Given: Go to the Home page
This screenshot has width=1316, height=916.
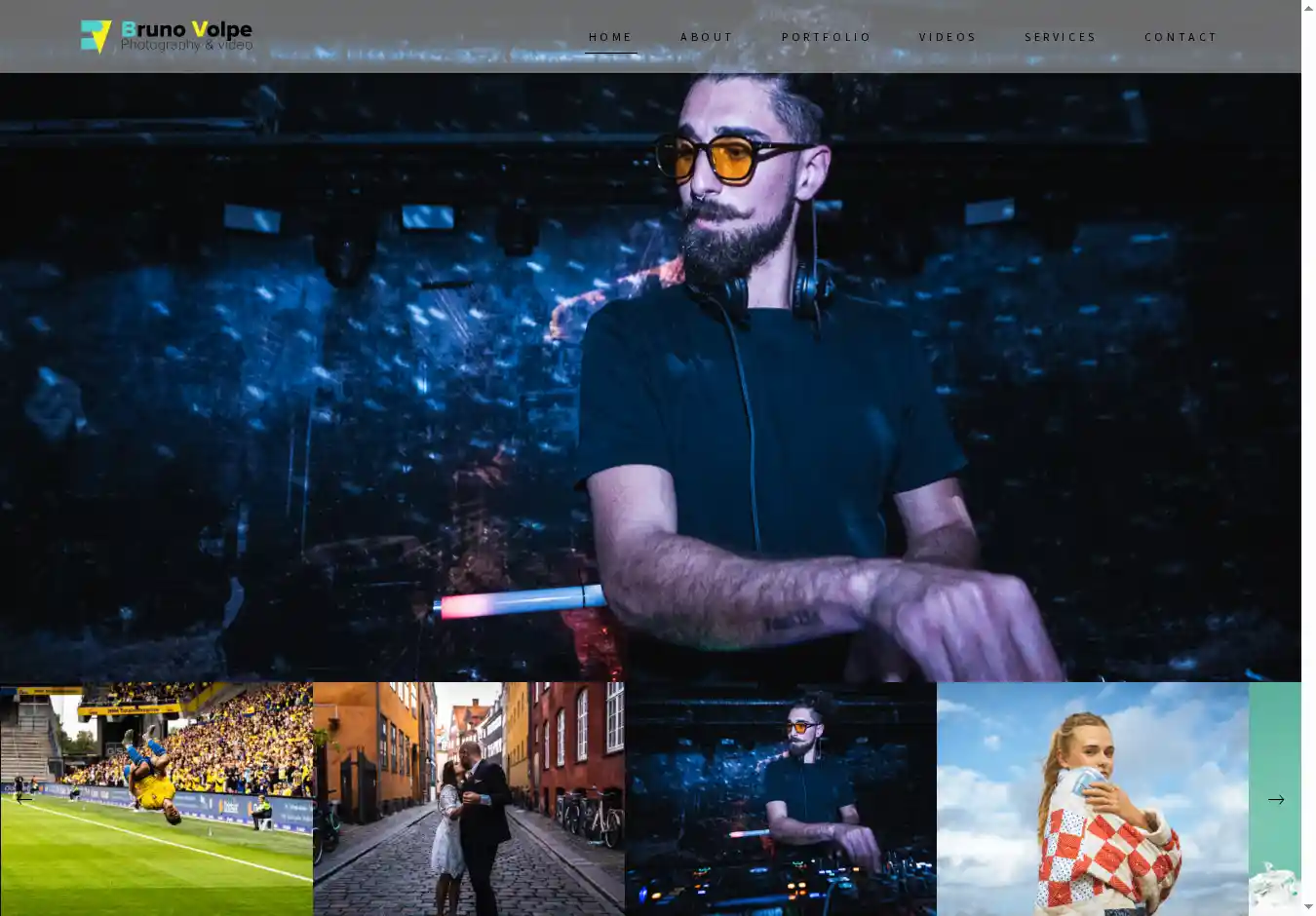Looking at the screenshot, I should pyautogui.click(x=610, y=37).
